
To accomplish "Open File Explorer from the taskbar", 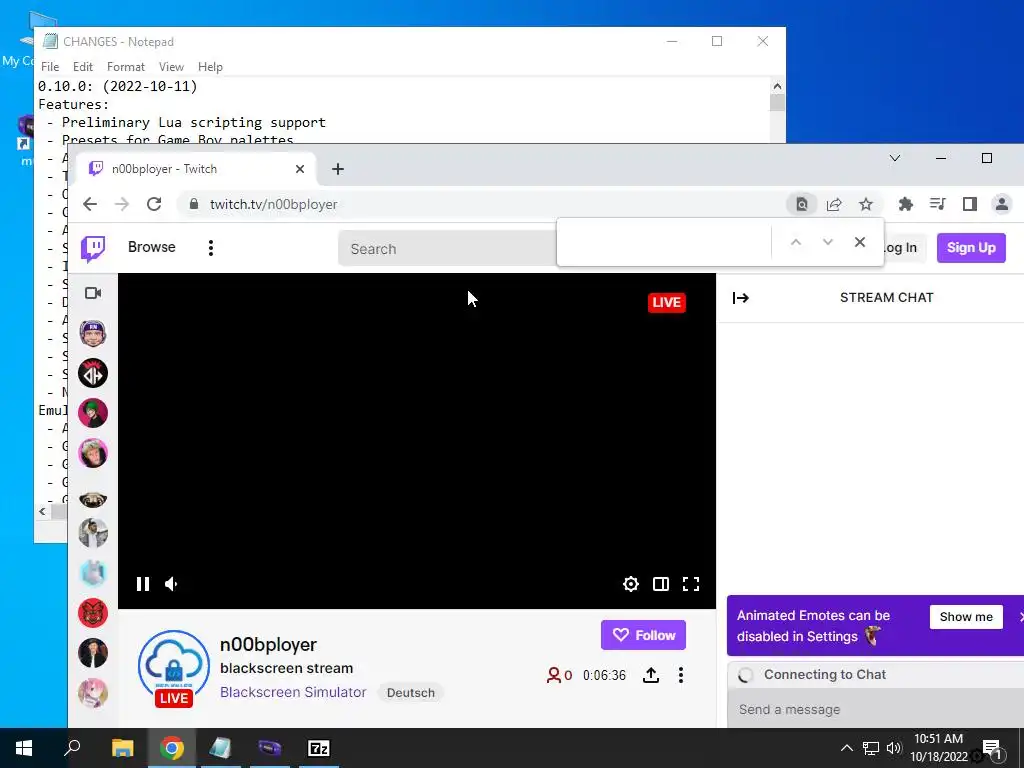I will pyautogui.click(x=122, y=748).
